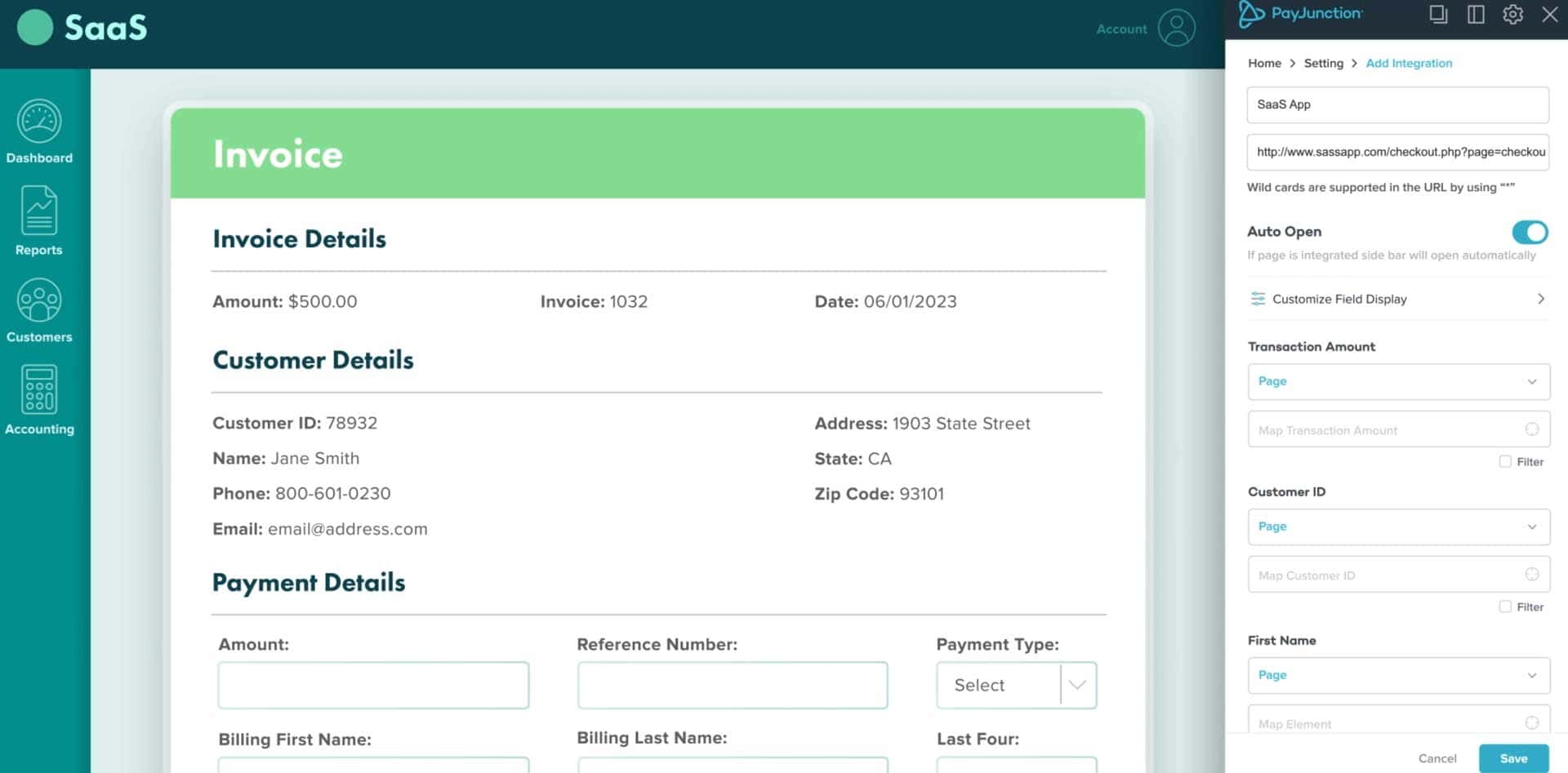Click the Billing First Name input field
The image size is (1568, 773).
click(x=373, y=765)
